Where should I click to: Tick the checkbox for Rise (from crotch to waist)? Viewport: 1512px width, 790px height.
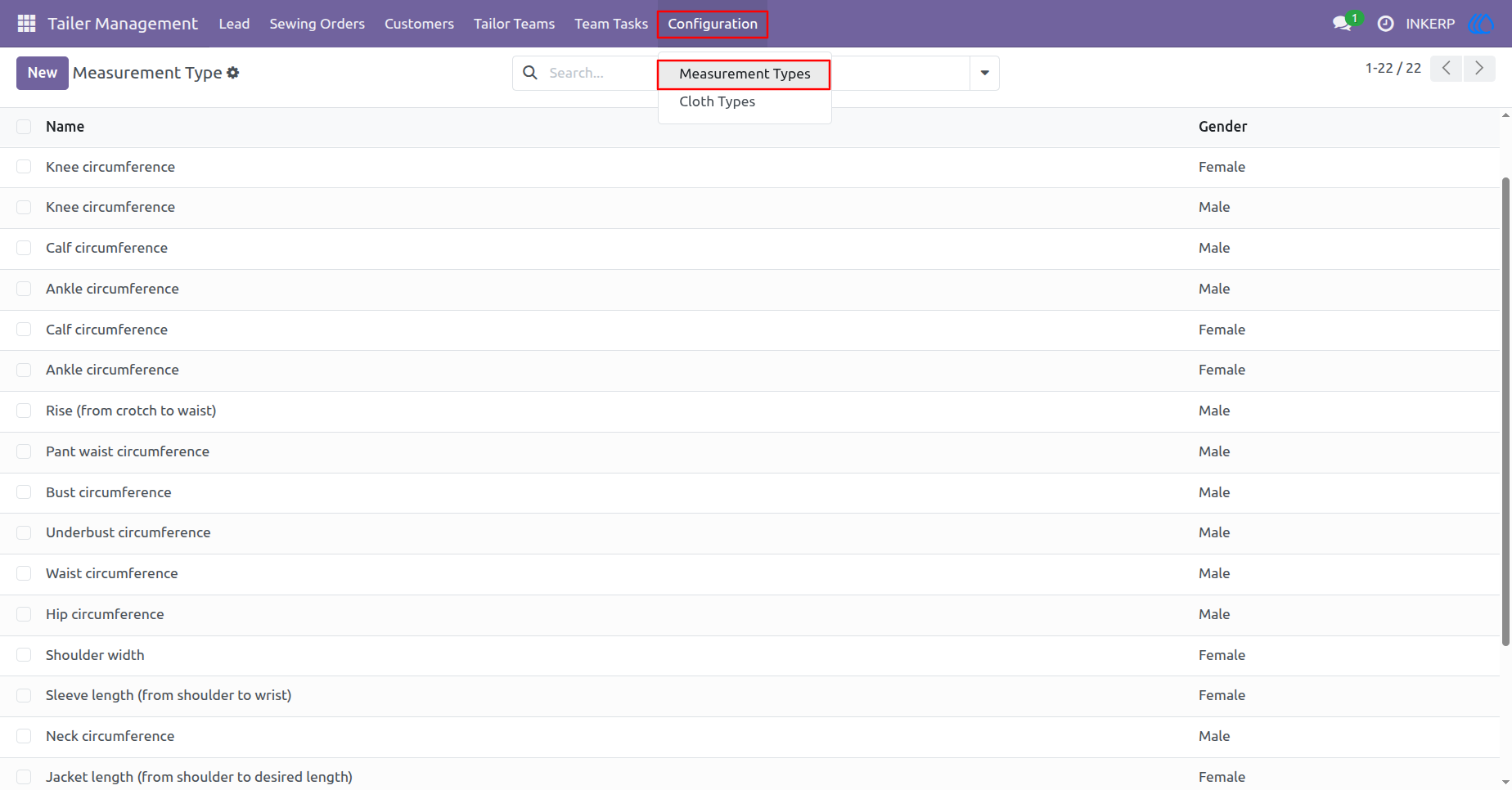pyautogui.click(x=24, y=411)
